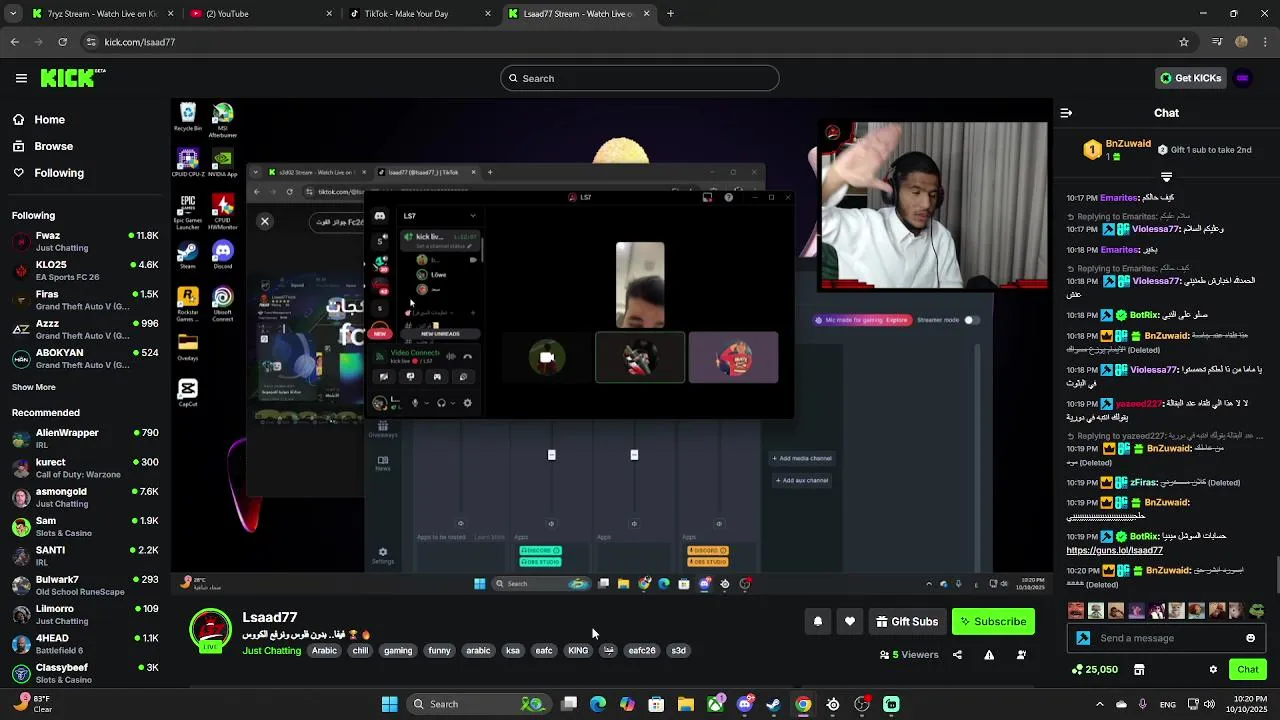This screenshot has height=720, width=1280.
Task: Click the Send a message chat field
Action: point(1167,638)
